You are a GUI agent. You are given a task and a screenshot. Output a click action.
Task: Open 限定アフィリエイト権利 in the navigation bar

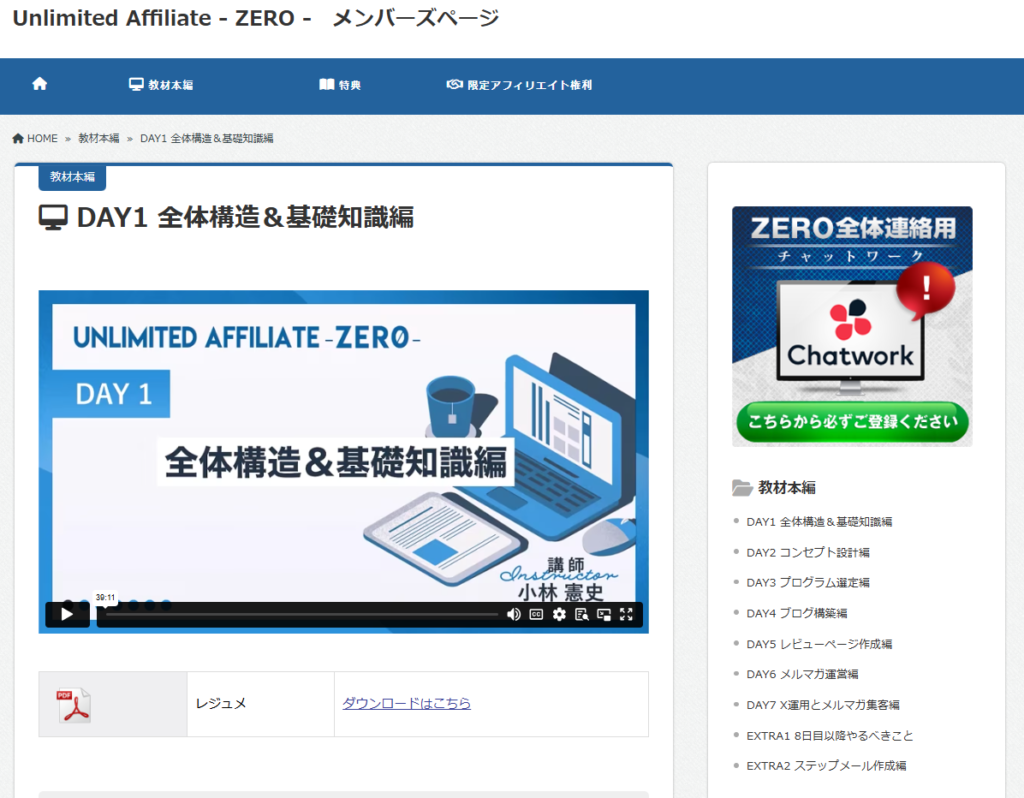(x=519, y=85)
